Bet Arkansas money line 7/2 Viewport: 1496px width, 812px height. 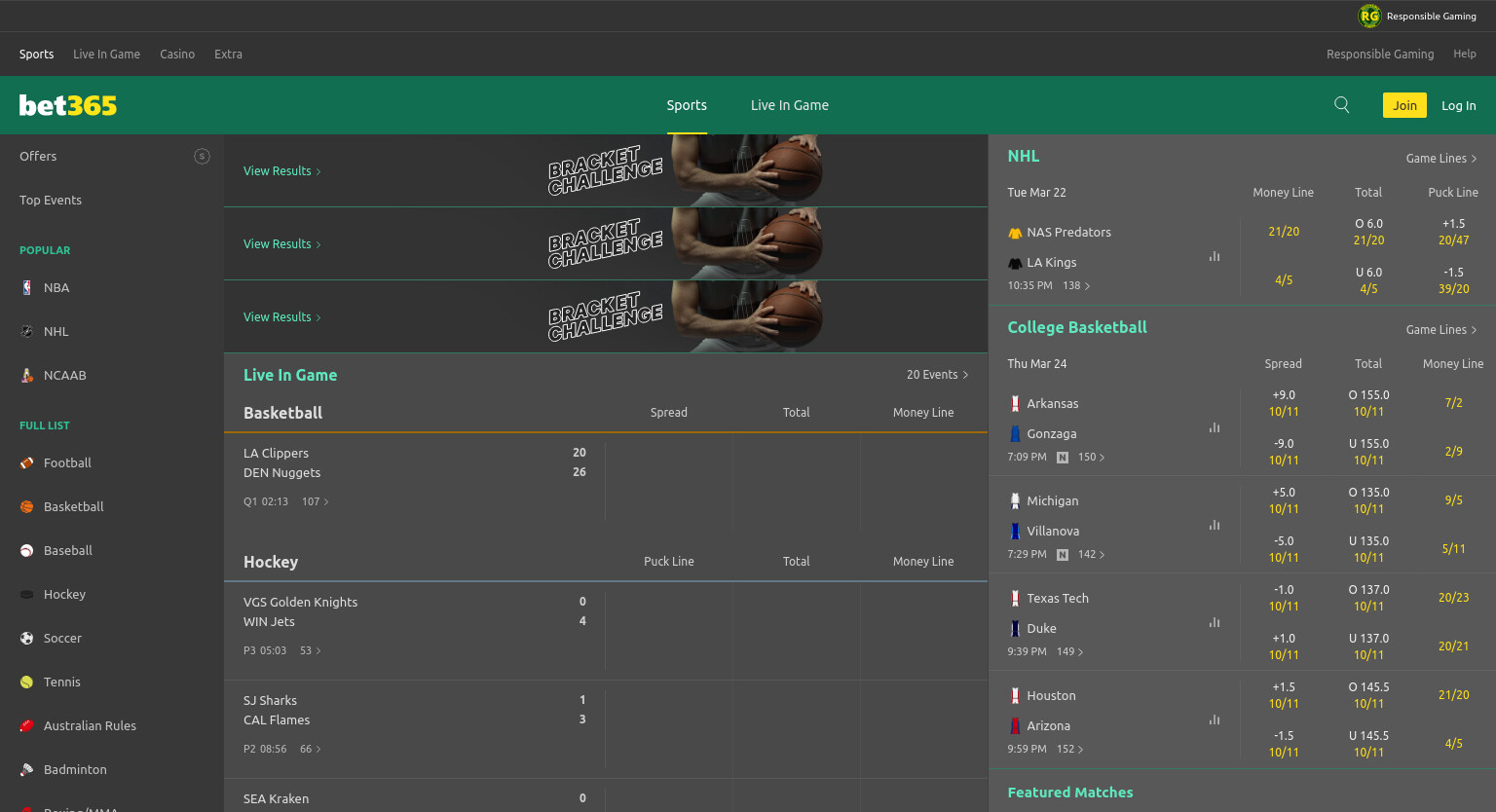pos(1453,403)
